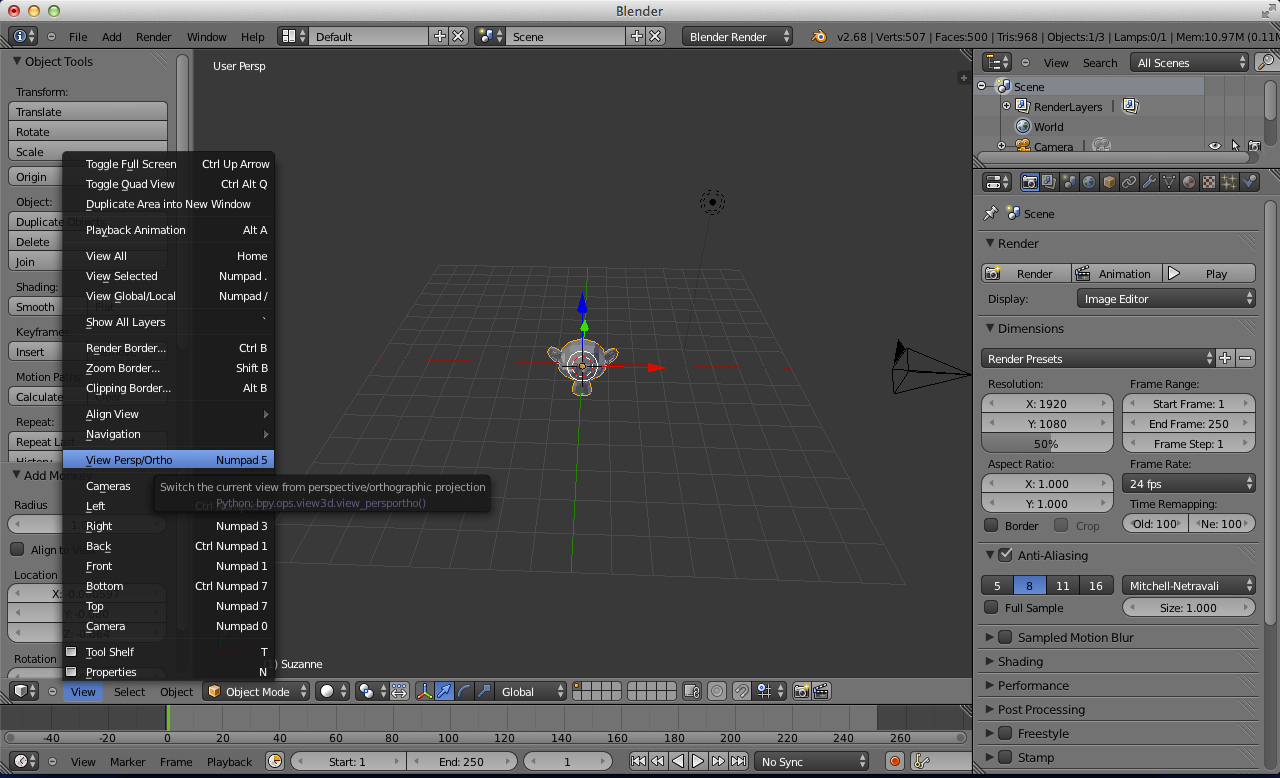Enable the Stamp checkbox
Viewport: 1280px width, 778px height.
(x=1005, y=757)
